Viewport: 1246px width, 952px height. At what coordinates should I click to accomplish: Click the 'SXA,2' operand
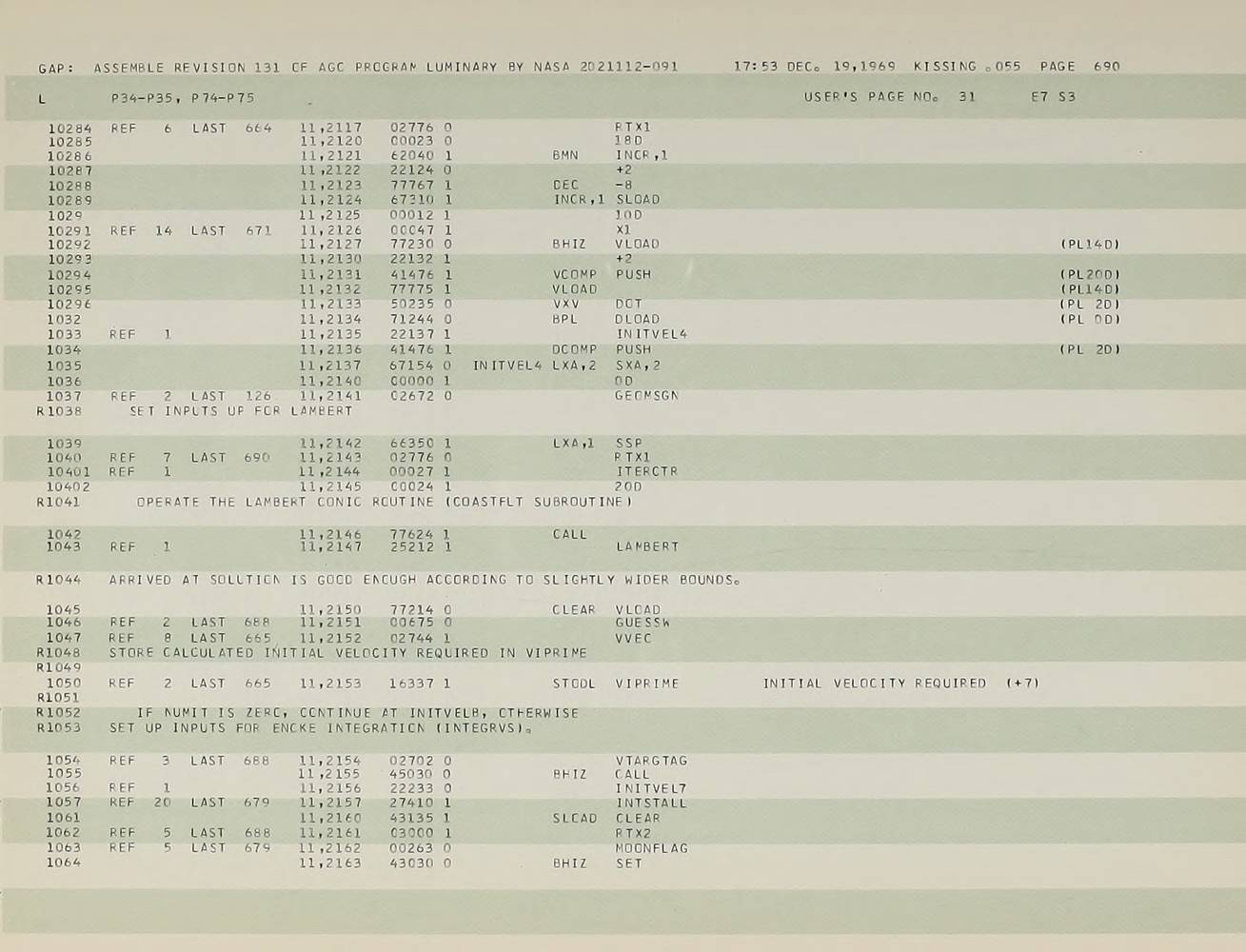click(637, 366)
